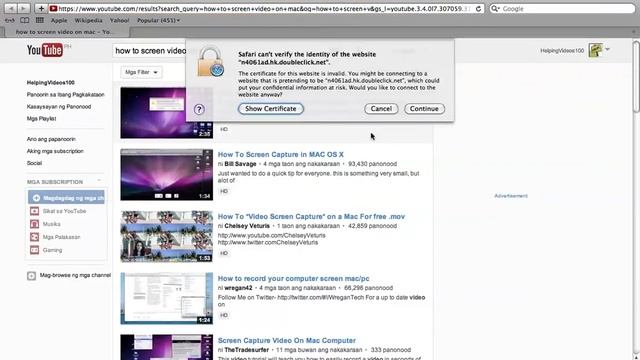The height and width of the screenshot is (360, 640).
Task: Open the Wikipedia bookmark
Action: 88,20
